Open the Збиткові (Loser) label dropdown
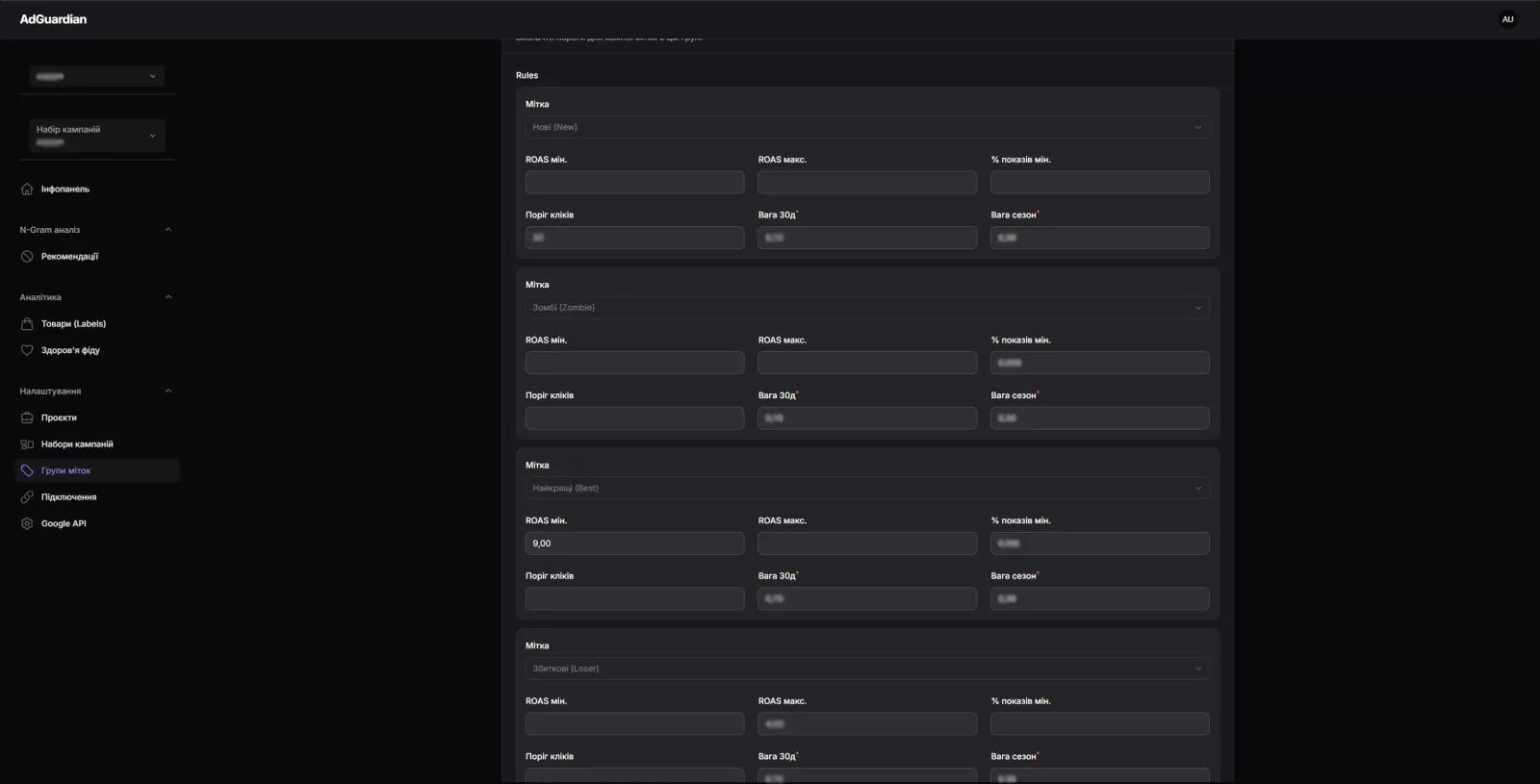The width and height of the screenshot is (1540, 784). tap(867, 669)
